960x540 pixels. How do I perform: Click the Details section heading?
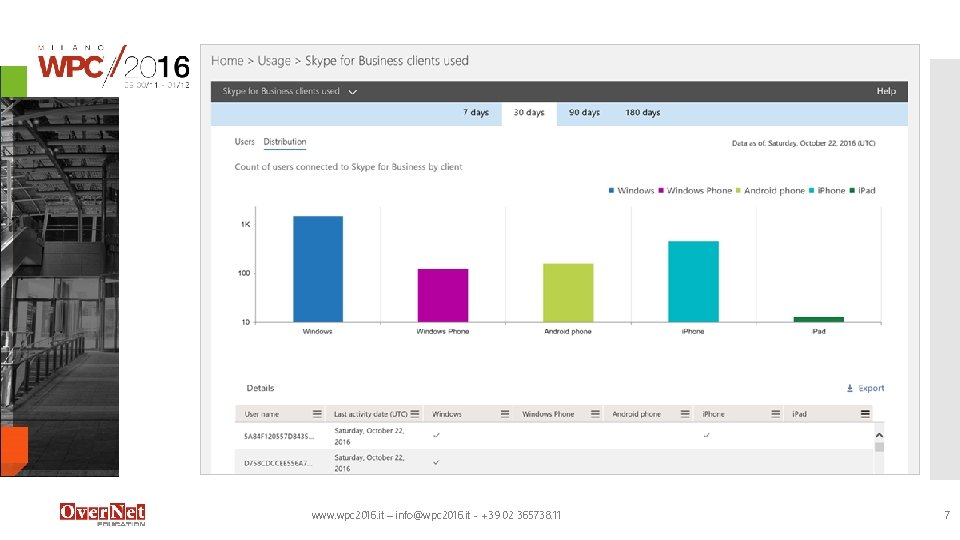tap(260, 388)
